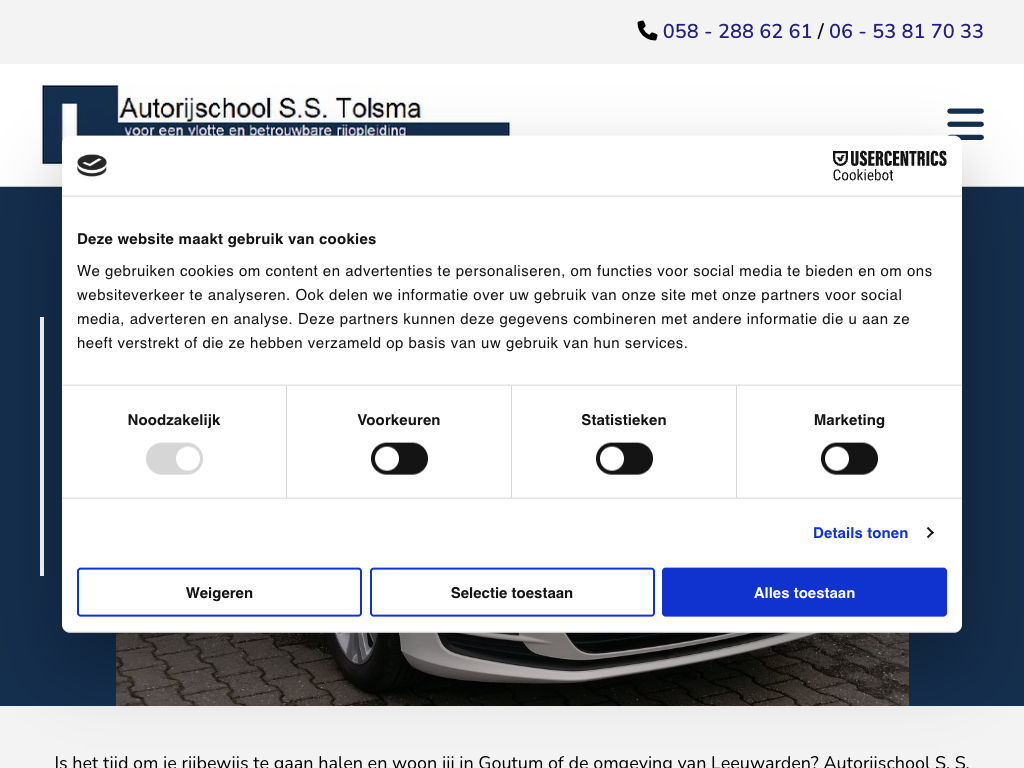
Task: Click Selectie toestaan button
Action: 512,593
